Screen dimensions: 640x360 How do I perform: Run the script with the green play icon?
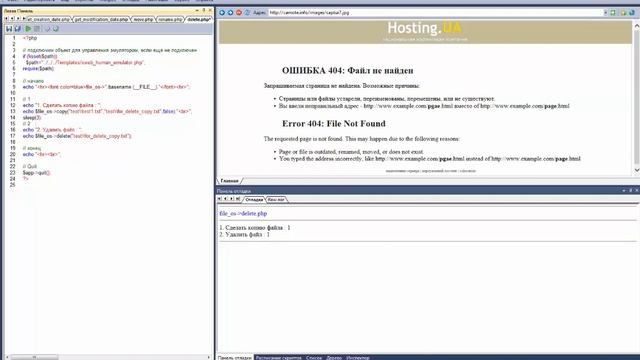28,29
